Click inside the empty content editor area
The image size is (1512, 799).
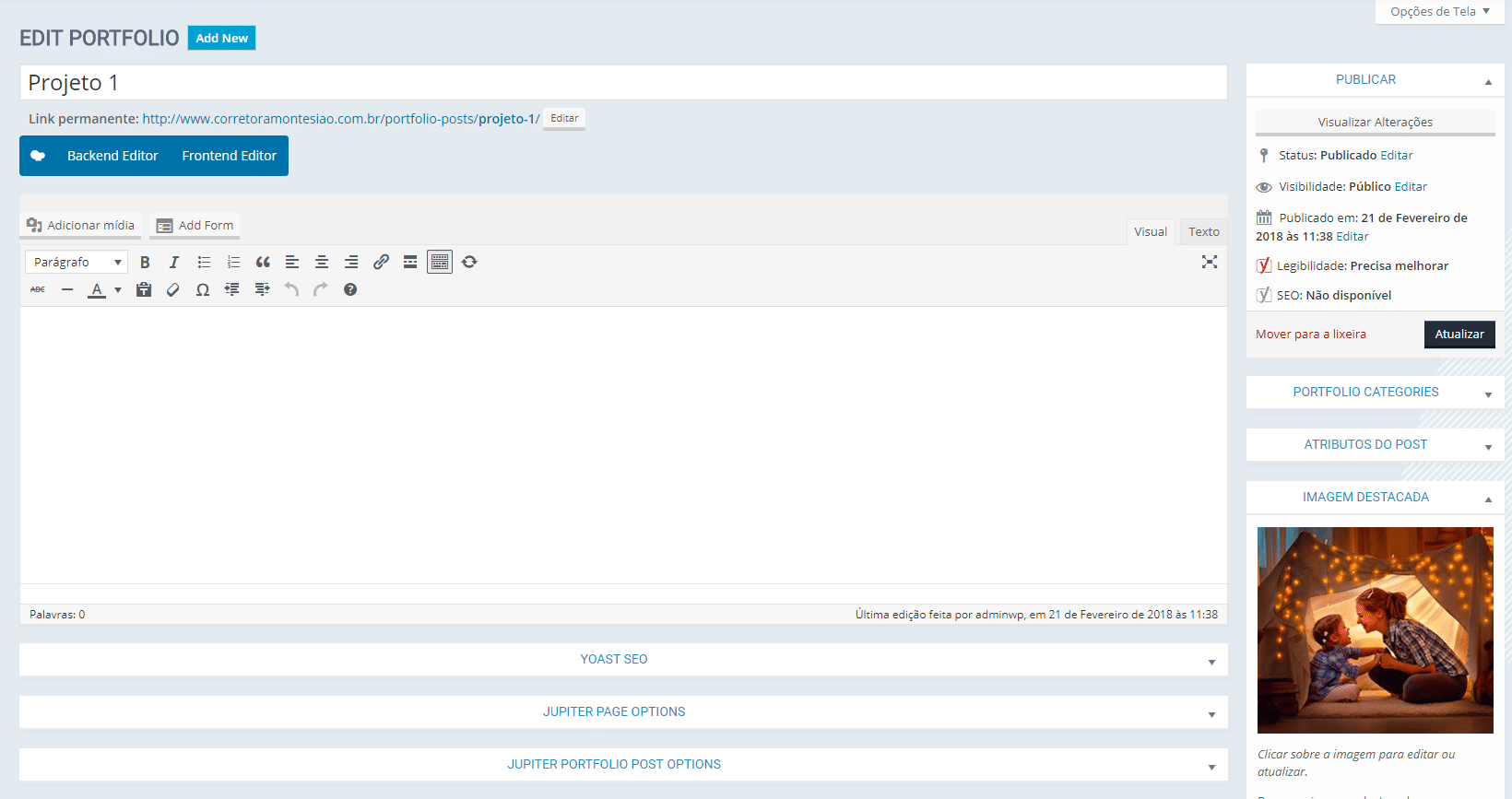[623, 445]
